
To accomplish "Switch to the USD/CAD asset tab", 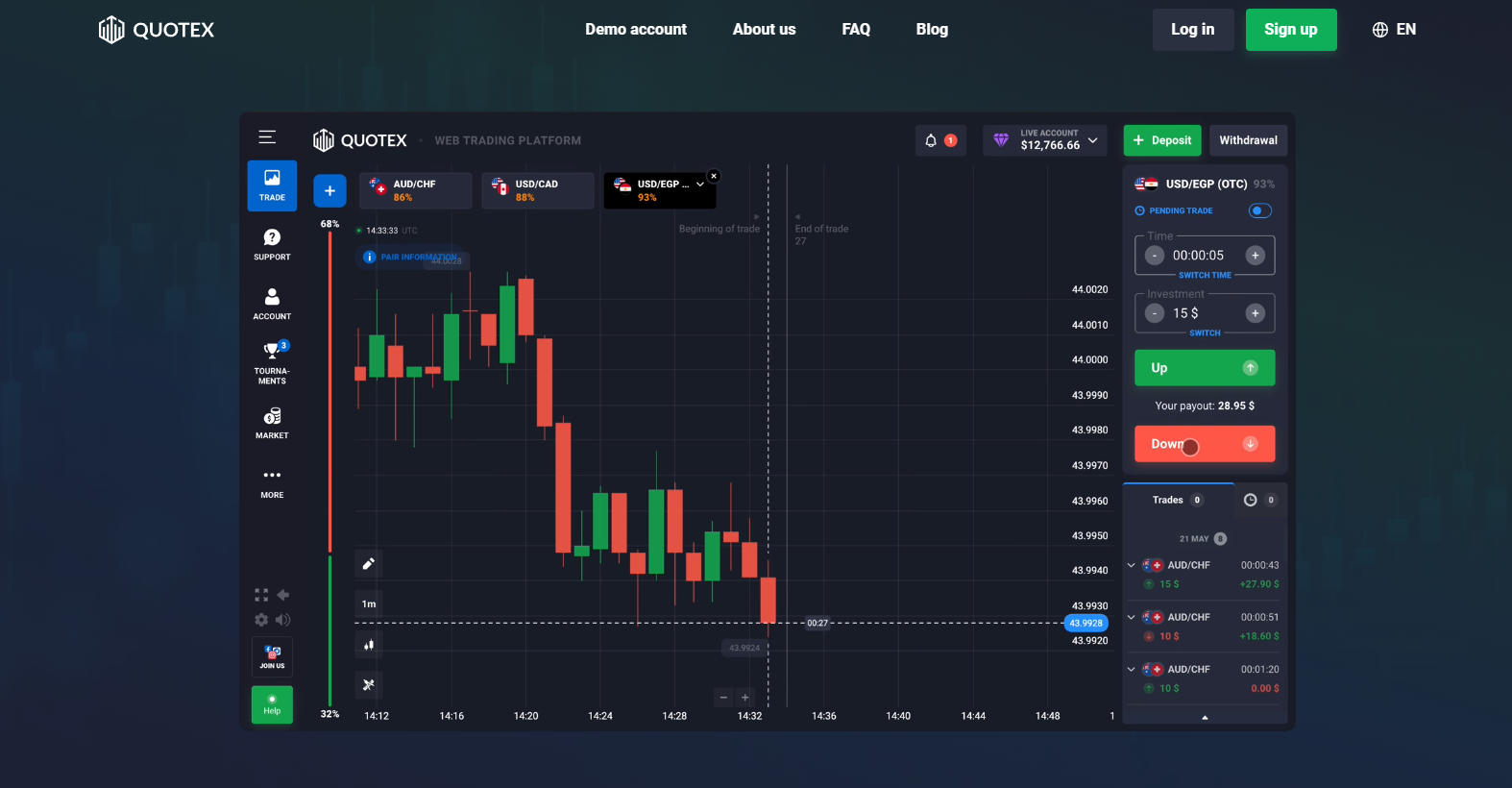I will point(538,190).
